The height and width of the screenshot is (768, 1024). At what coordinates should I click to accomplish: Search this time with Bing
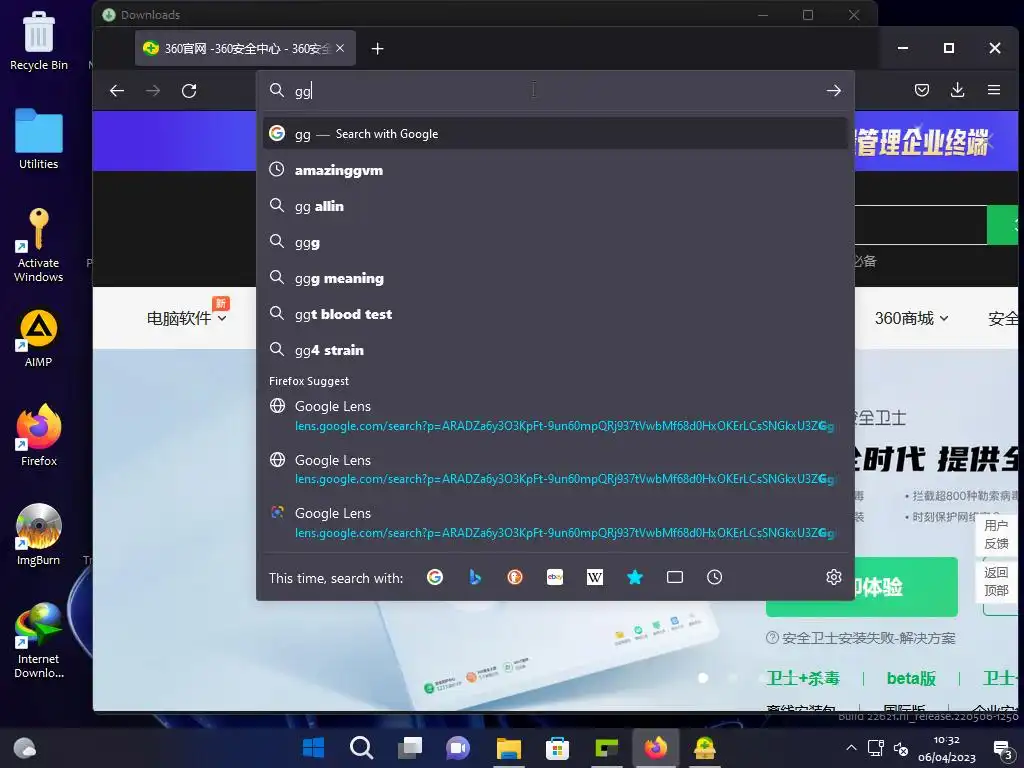pos(475,577)
